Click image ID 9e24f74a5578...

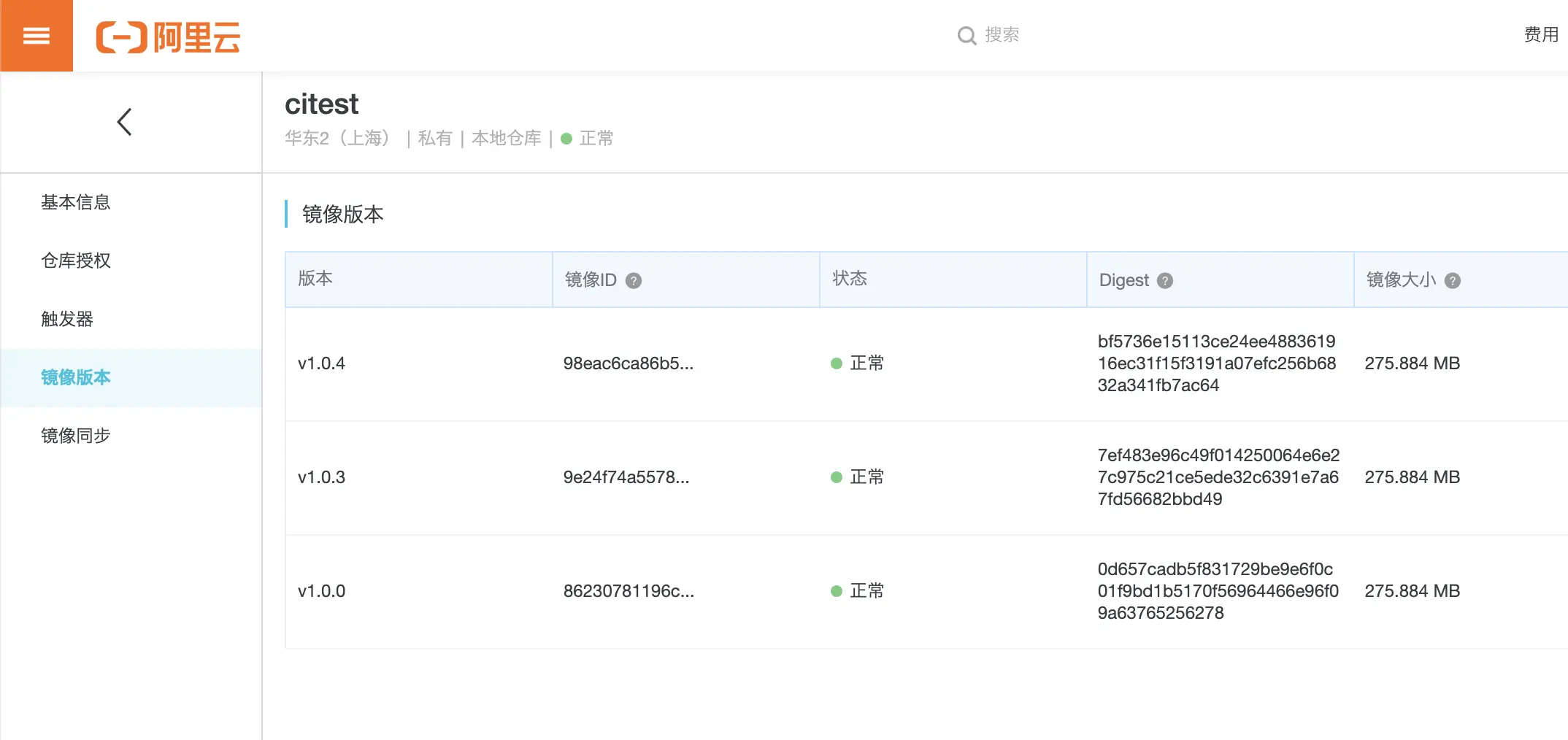tap(626, 477)
